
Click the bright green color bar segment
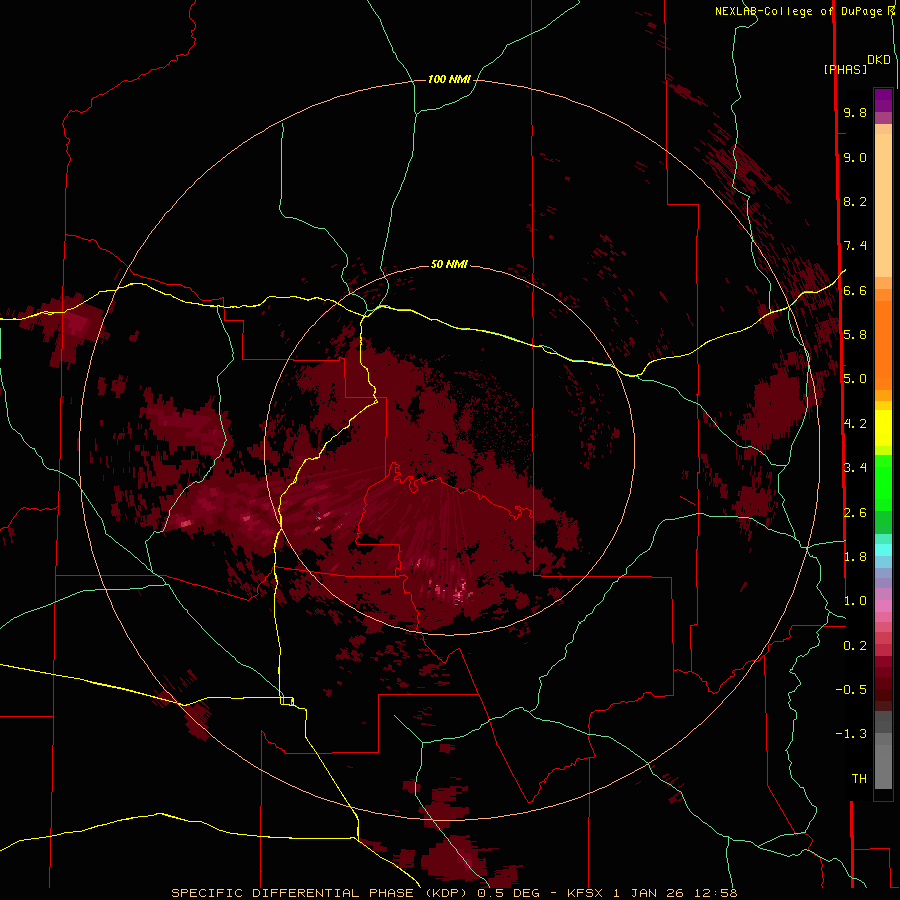click(x=883, y=482)
